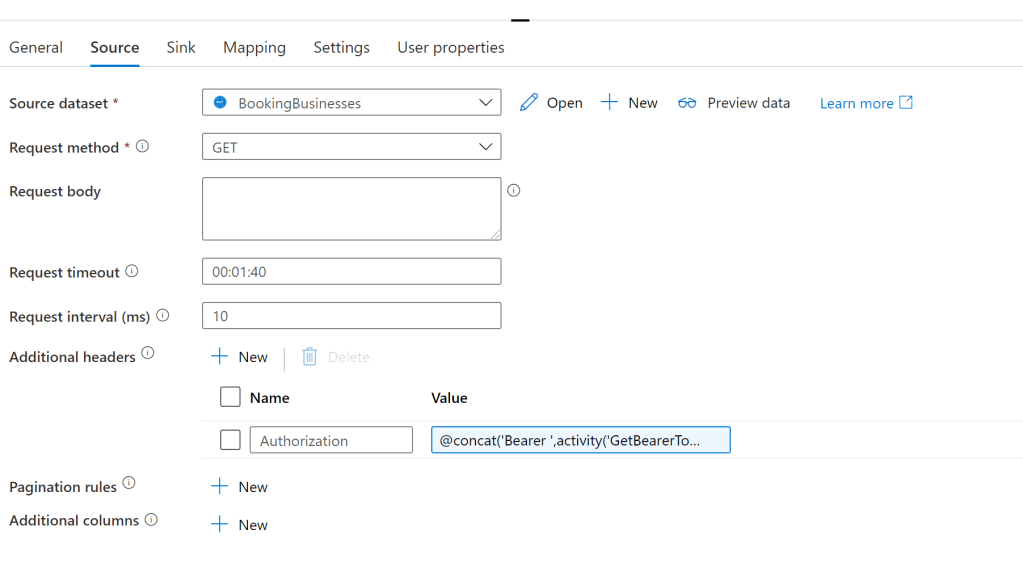The width and height of the screenshot is (1023, 576).
Task: Open the Mapping tab
Action: point(254,47)
